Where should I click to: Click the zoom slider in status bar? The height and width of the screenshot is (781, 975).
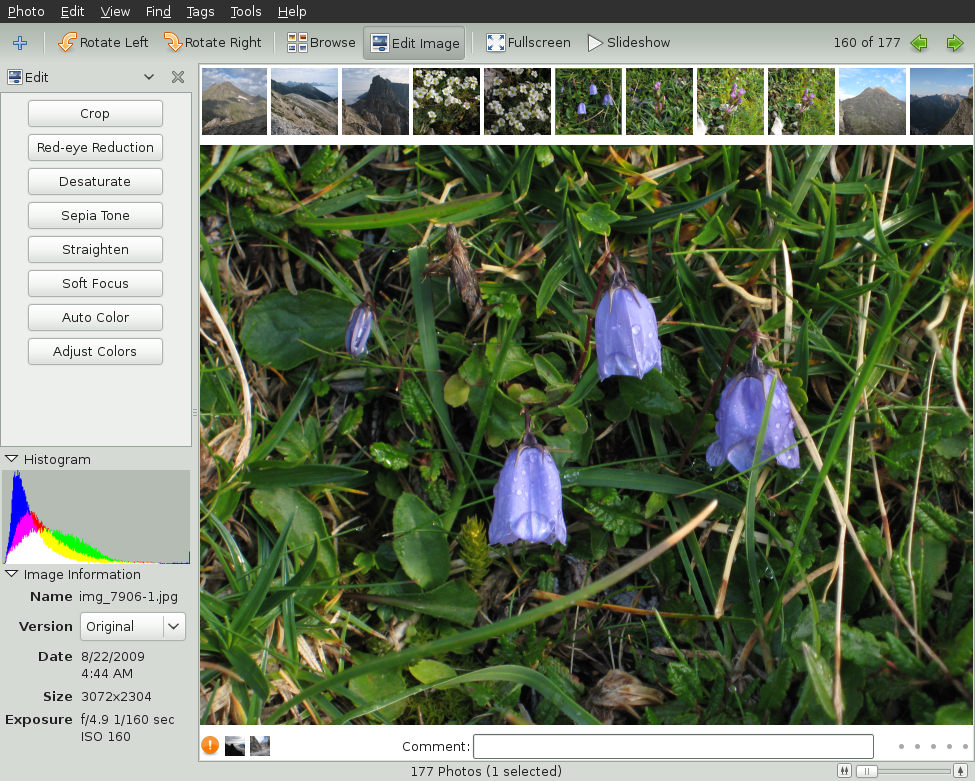[x=908, y=771]
